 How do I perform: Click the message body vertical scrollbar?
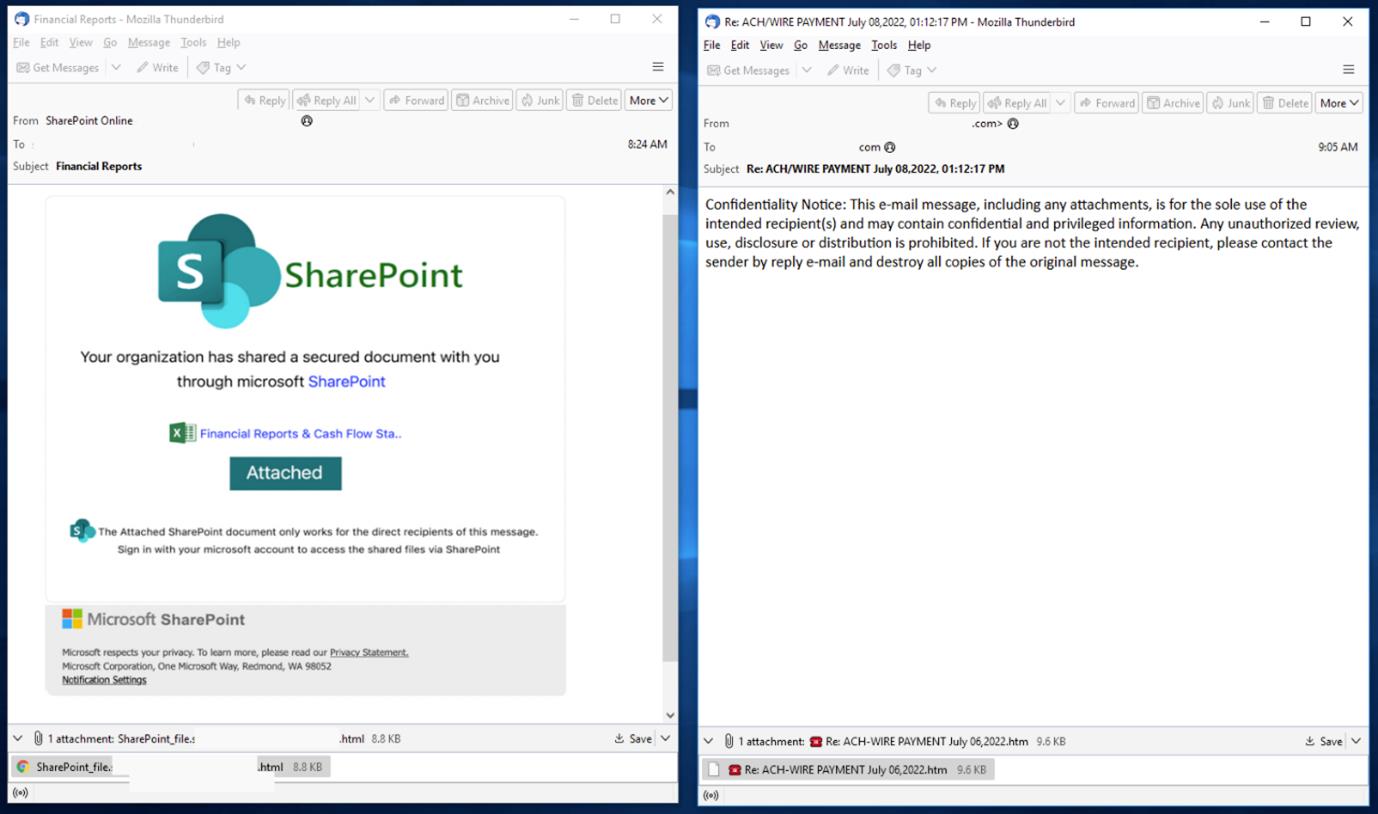[x=670, y=438]
